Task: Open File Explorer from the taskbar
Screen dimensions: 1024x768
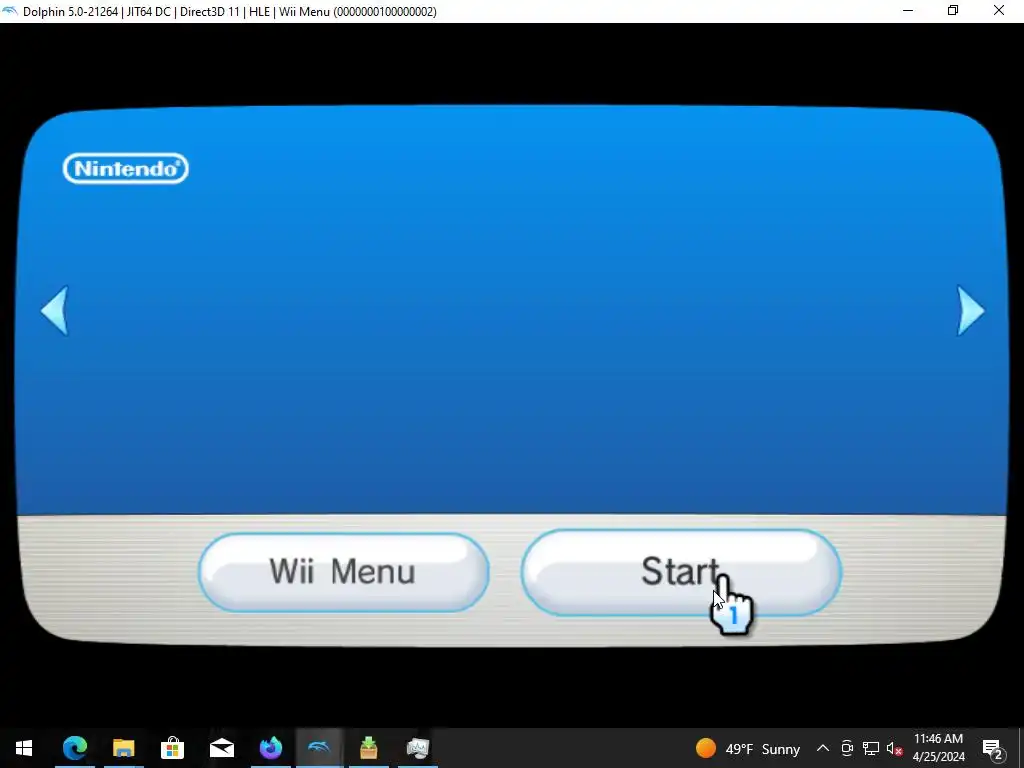Action: point(123,748)
